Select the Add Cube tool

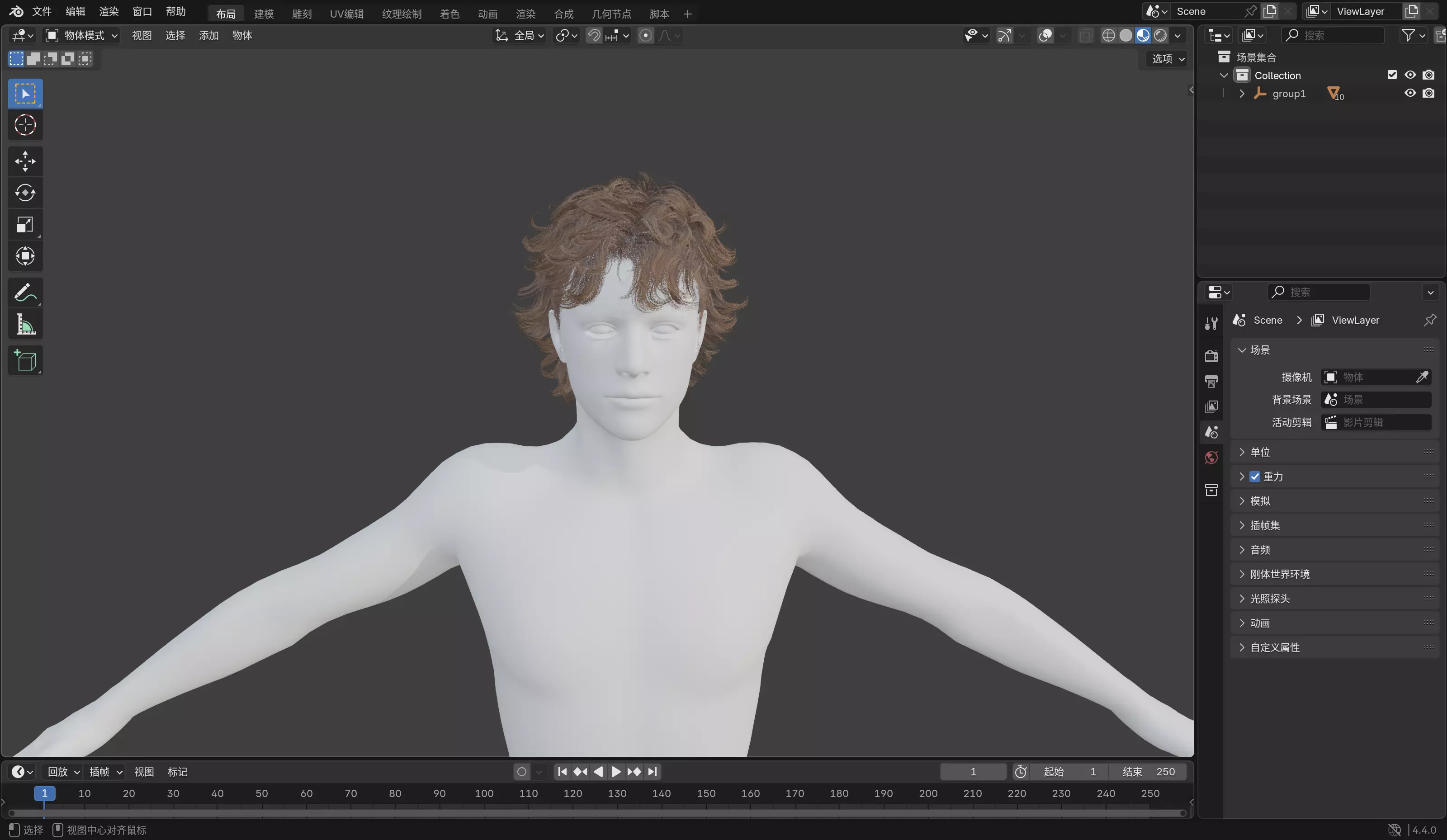[x=25, y=361]
